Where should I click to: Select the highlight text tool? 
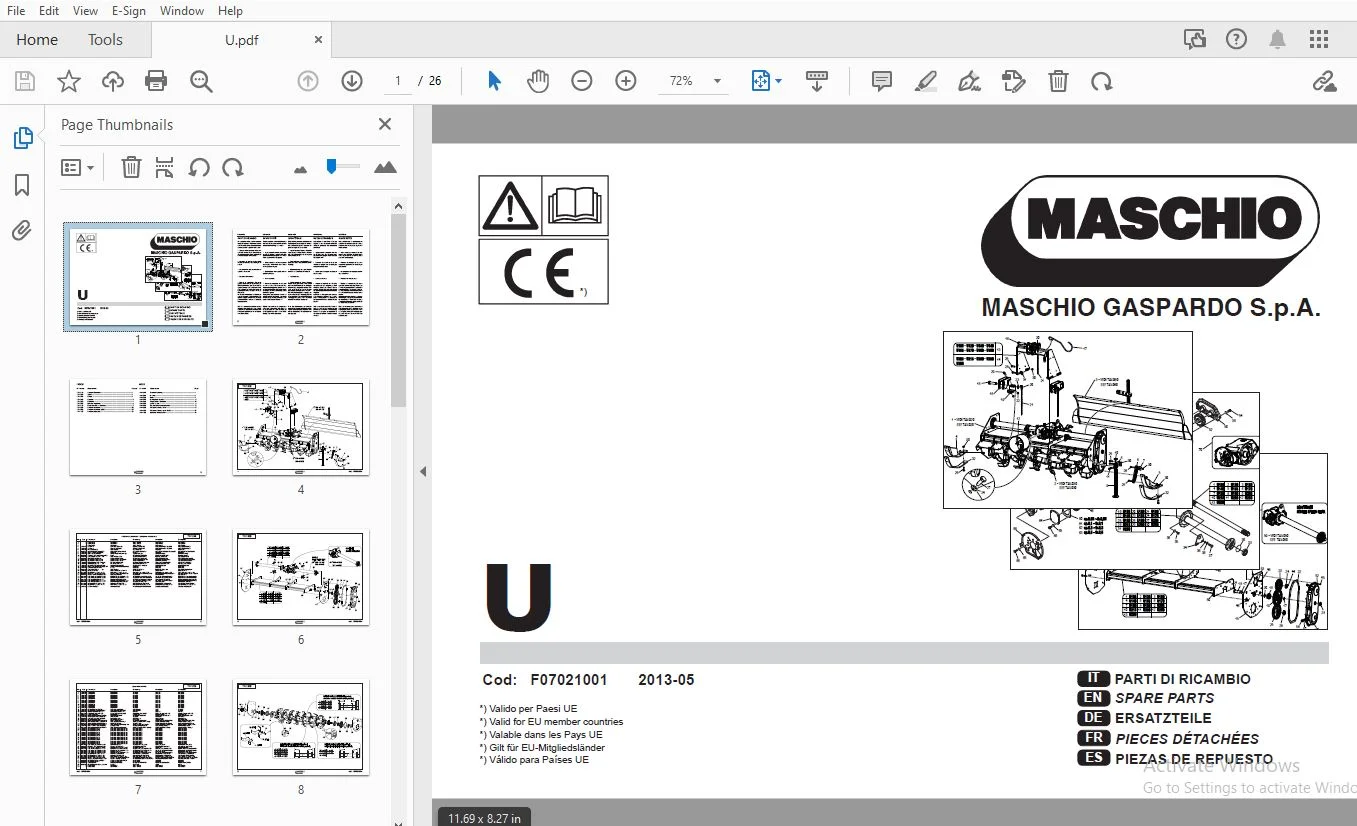[x=926, y=81]
